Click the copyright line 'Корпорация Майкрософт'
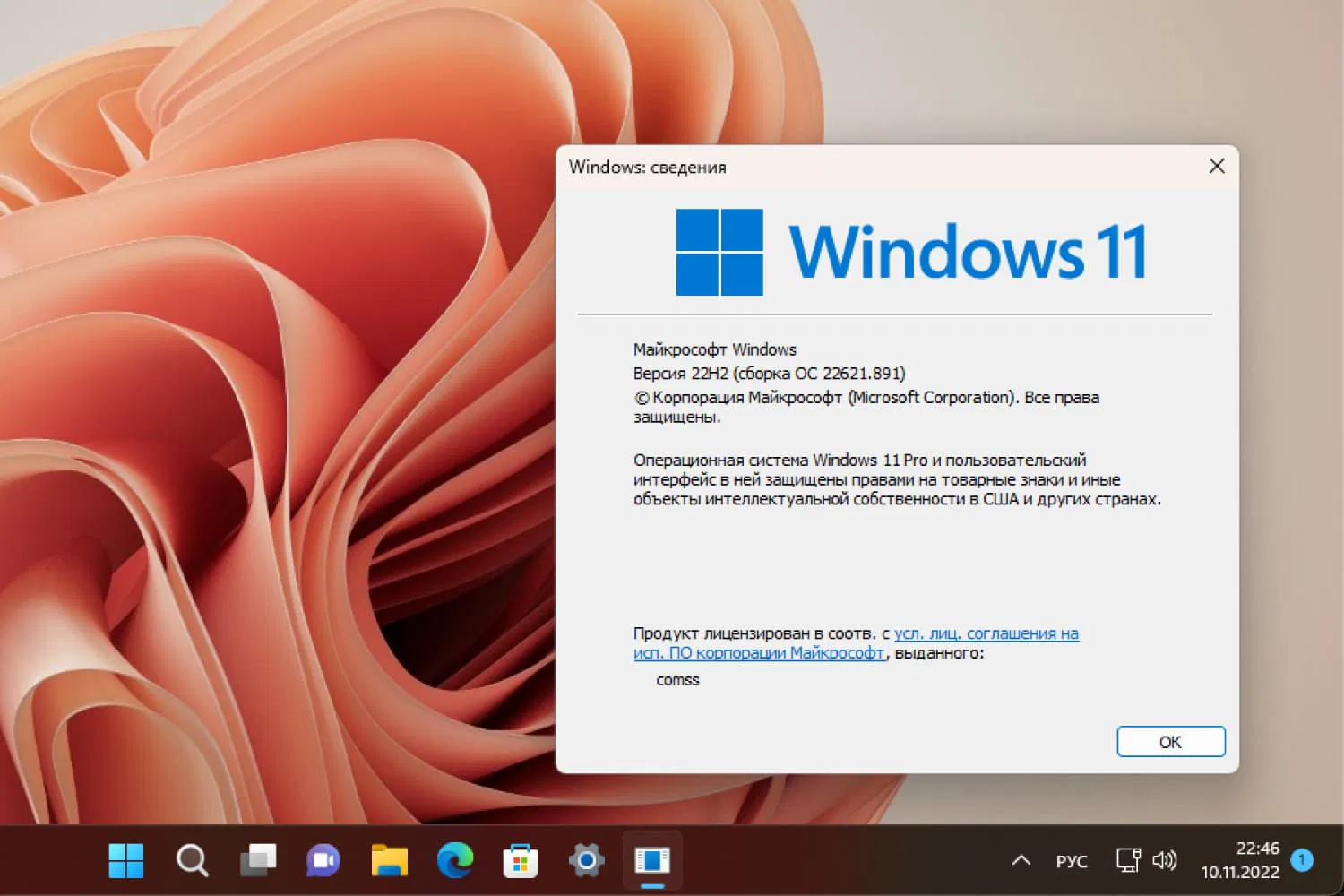Image resolution: width=1344 pixels, height=896 pixels. click(866, 407)
